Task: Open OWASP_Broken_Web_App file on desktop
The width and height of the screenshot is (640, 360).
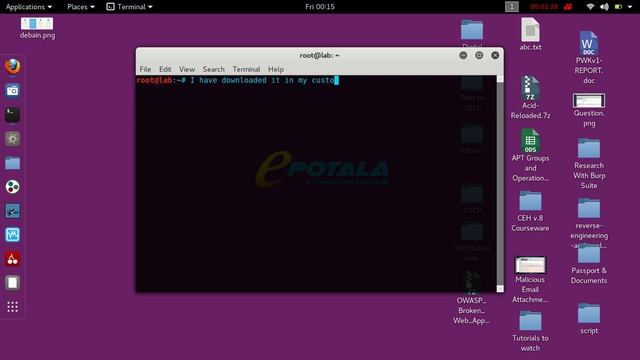Action: point(471,298)
